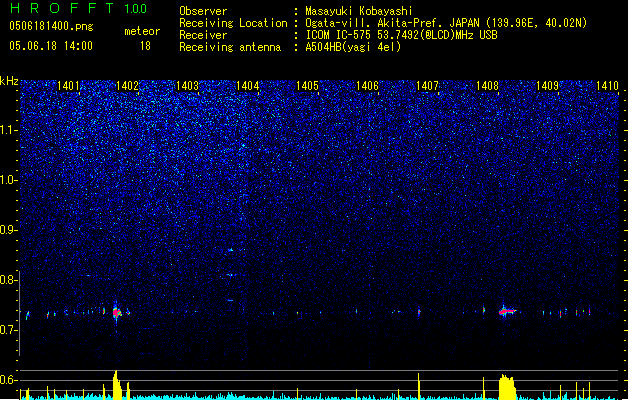The width and height of the screenshot is (629, 400).
Task: Click the 1407 time marker
Action: click(x=427, y=86)
